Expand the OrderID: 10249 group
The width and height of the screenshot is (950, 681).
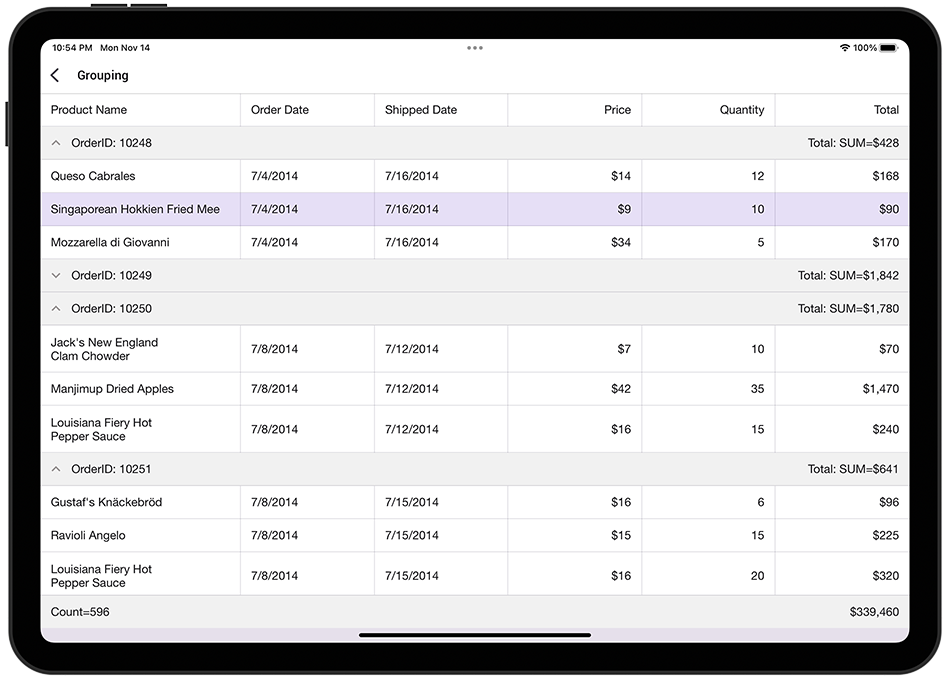point(55,275)
